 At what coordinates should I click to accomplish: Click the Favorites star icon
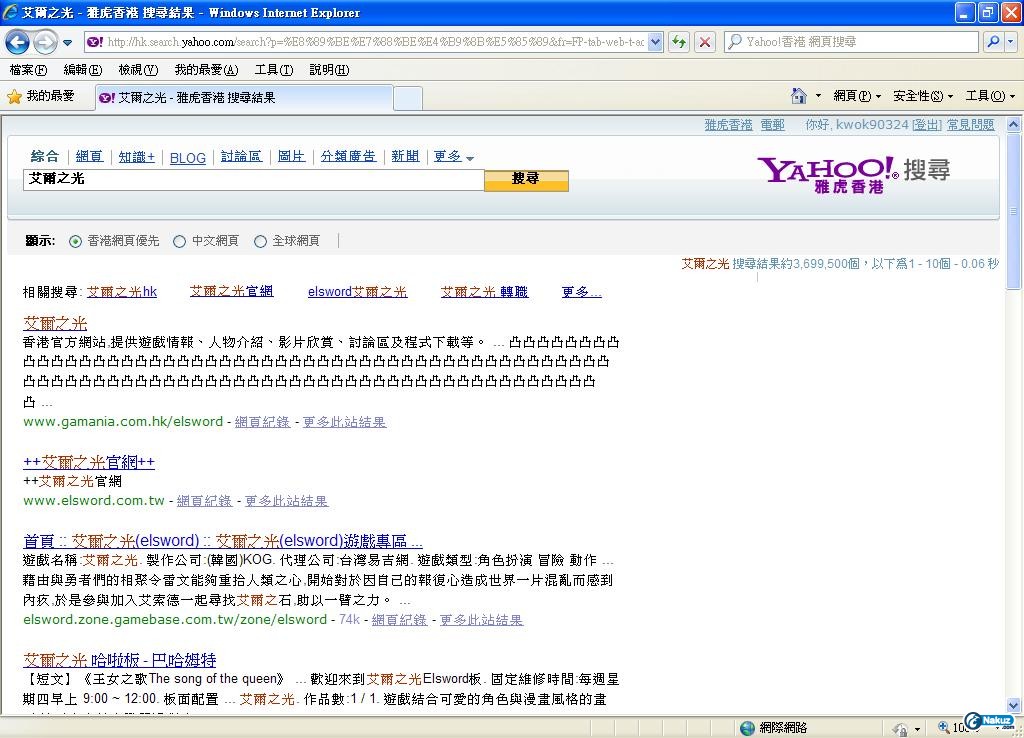click(x=14, y=97)
